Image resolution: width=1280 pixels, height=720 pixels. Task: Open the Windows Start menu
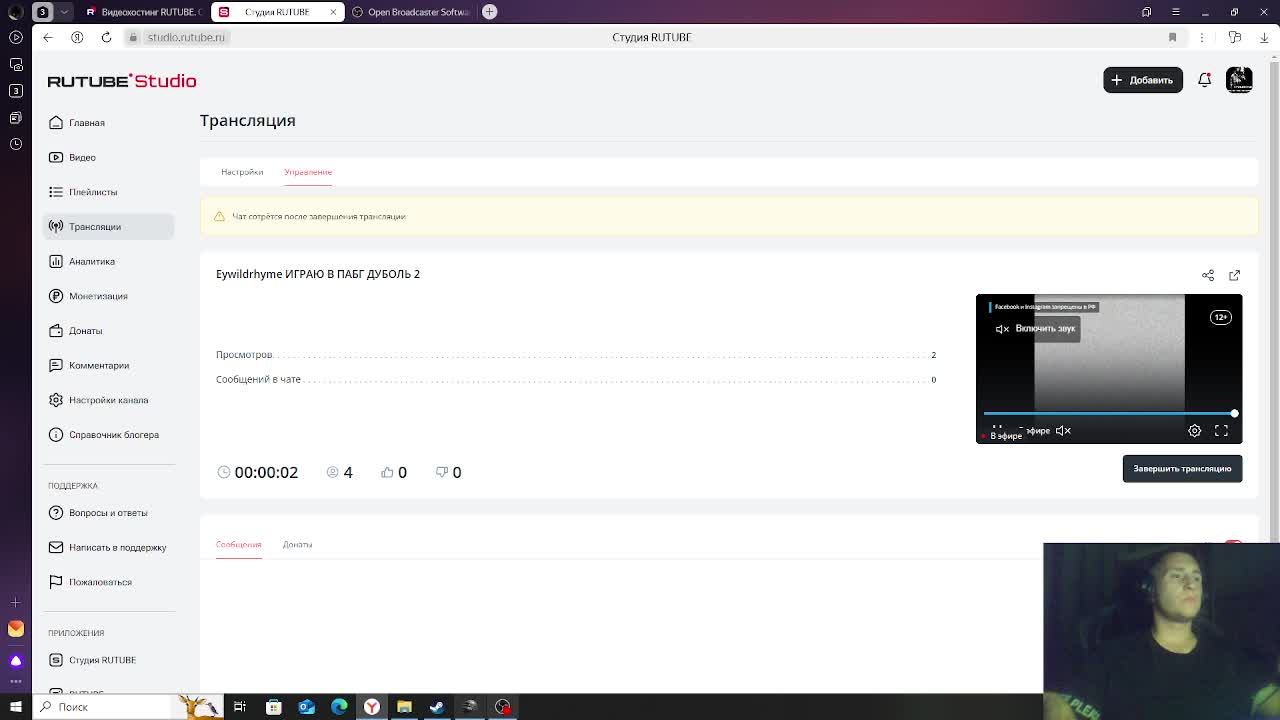(15, 707)
